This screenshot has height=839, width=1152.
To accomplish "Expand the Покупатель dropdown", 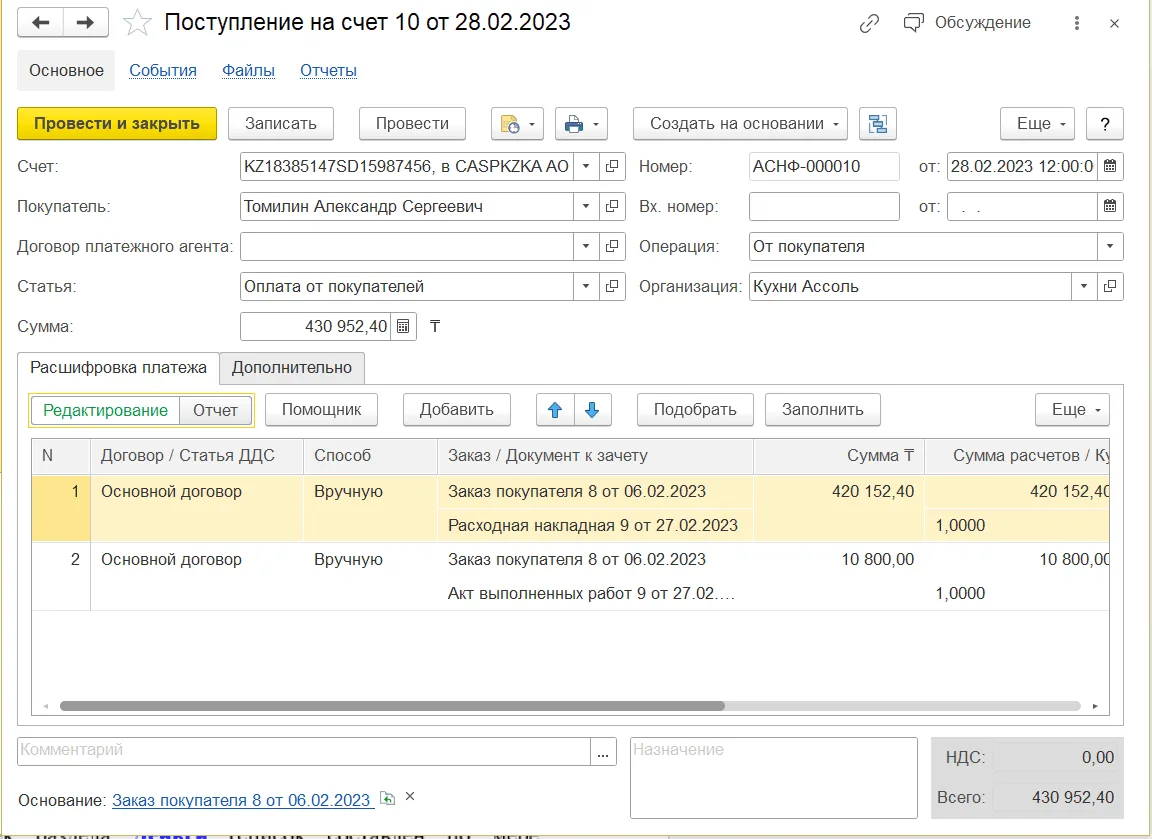I will [x=586, y=206].
